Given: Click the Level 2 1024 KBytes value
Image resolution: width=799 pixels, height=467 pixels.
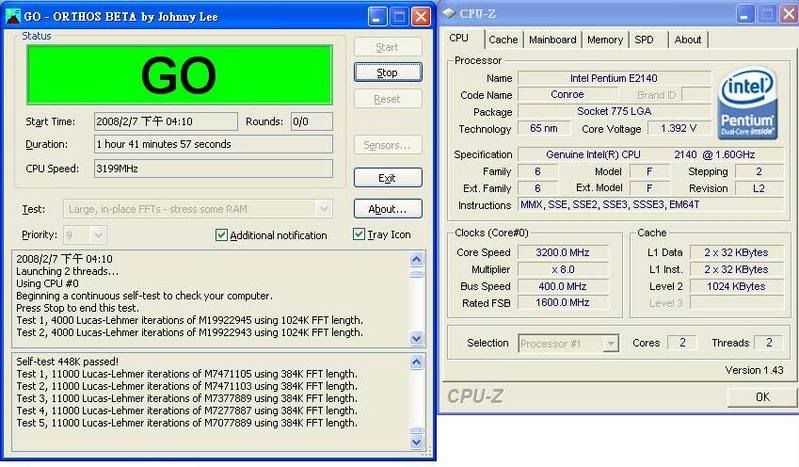Looking at the screenshot, I should point(736,286).
